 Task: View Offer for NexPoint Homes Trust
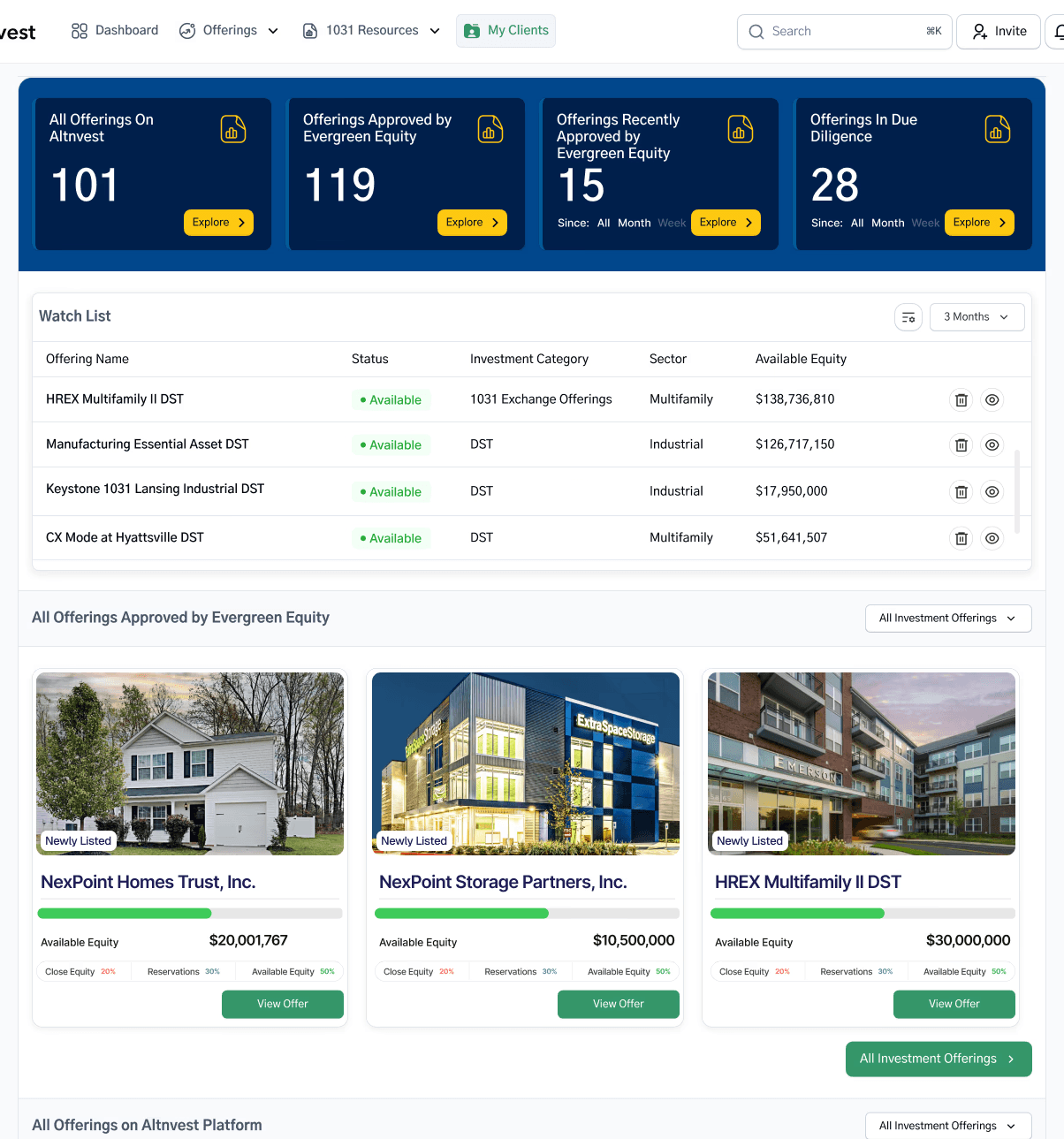[283, 1004]
